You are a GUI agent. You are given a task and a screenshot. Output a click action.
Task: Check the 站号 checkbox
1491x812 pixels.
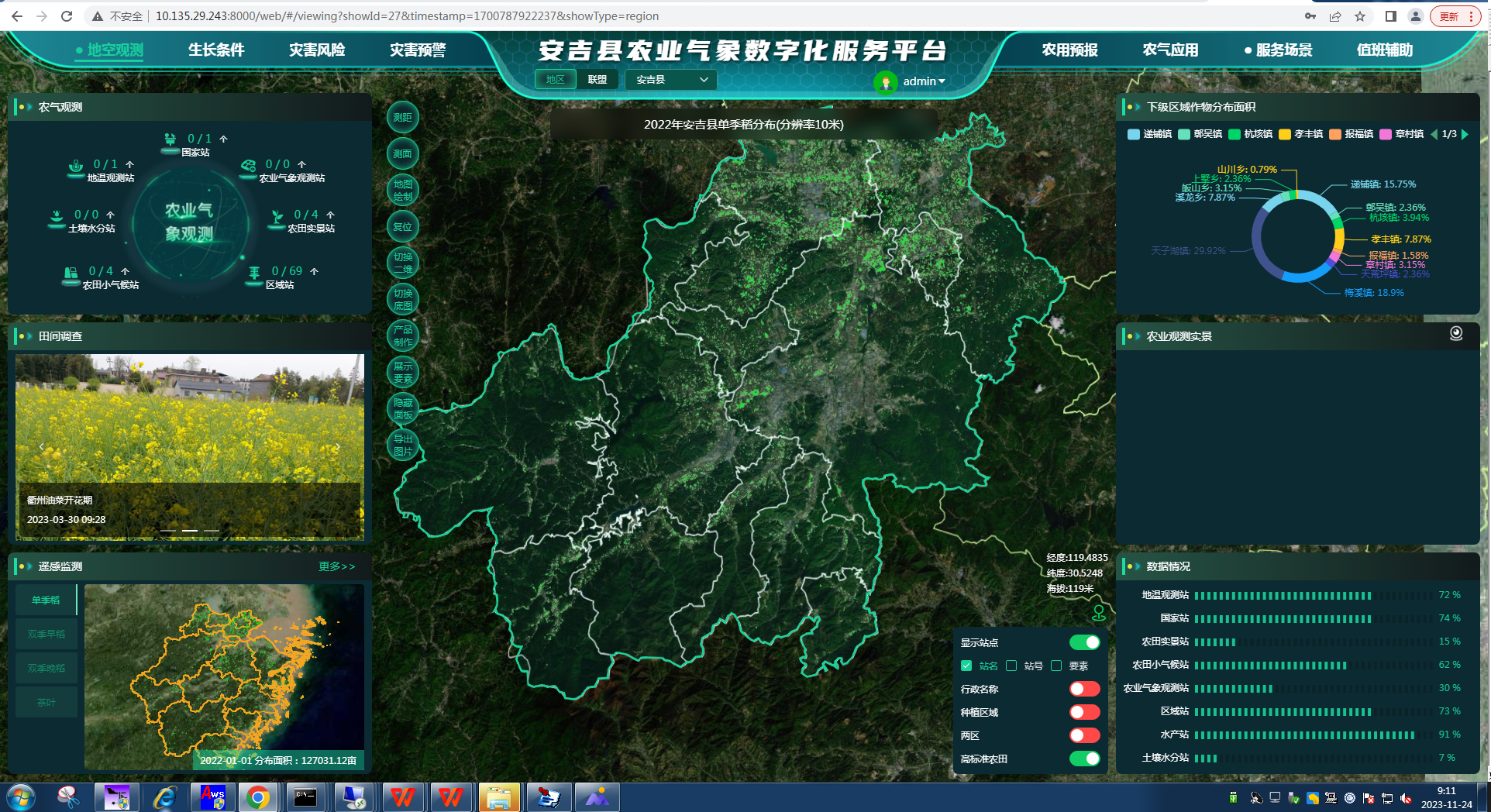1011,666
